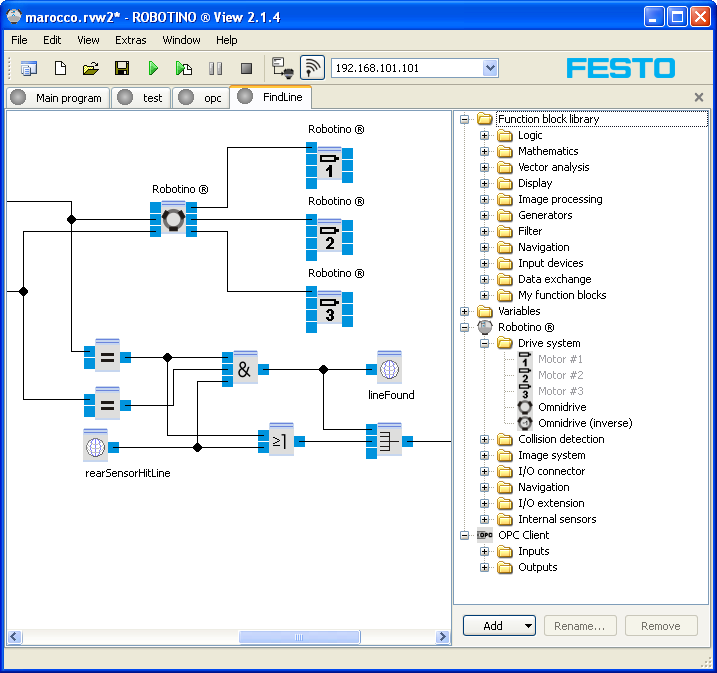
Task: Open the Extras menu
Action: (130, 40)
